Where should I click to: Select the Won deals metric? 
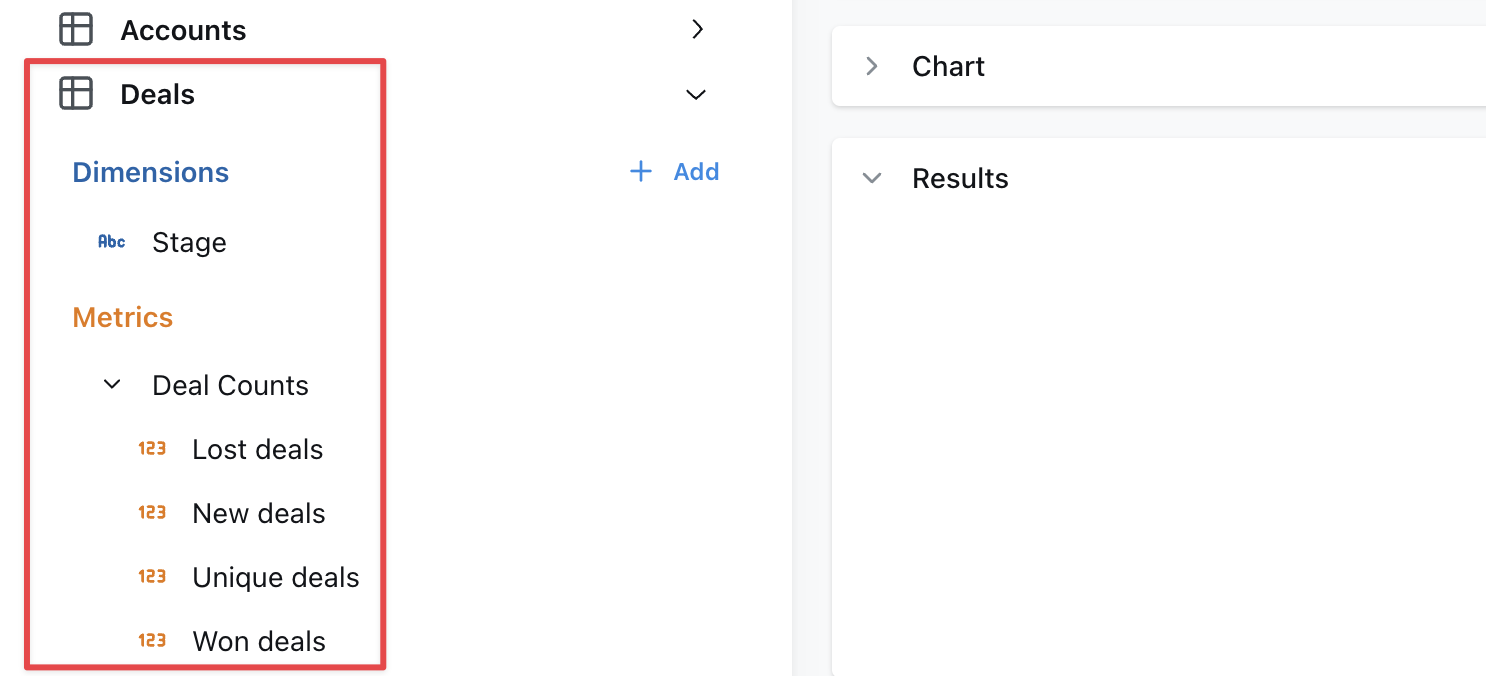click(x=258, y=640)
